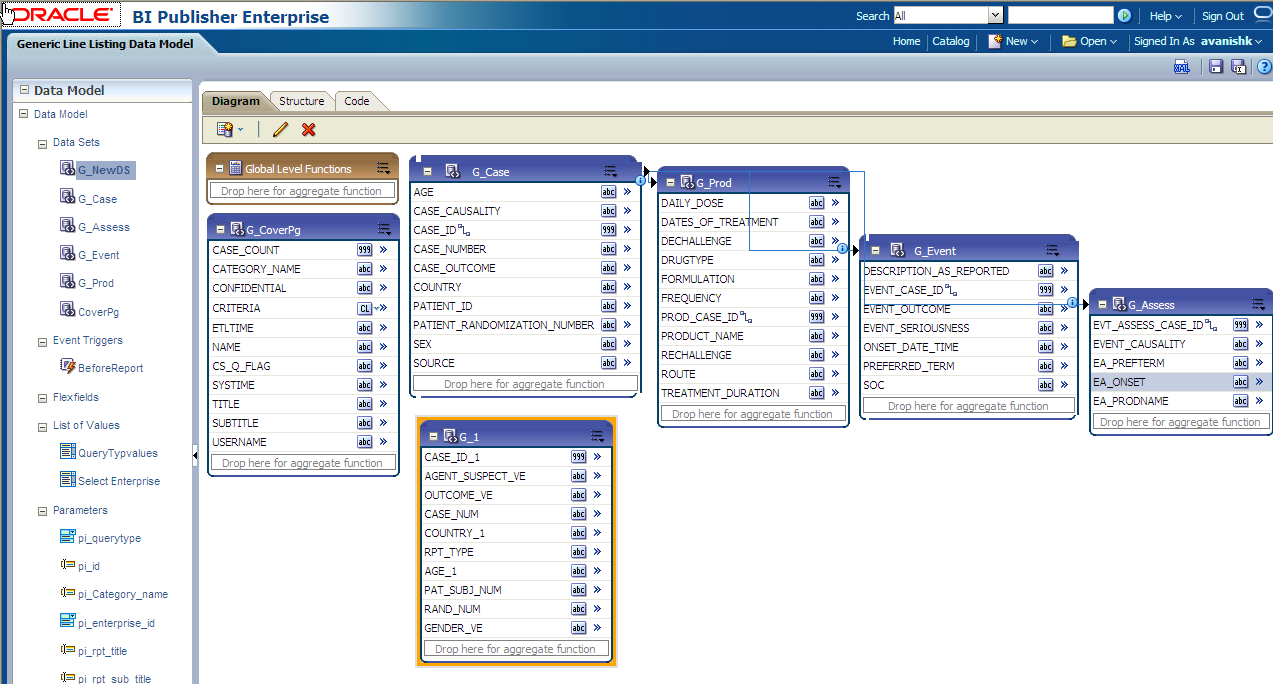Select EA_ONSET row in G_Assess
Screen dimensions: 1273x684
(x=1180, y=382)
